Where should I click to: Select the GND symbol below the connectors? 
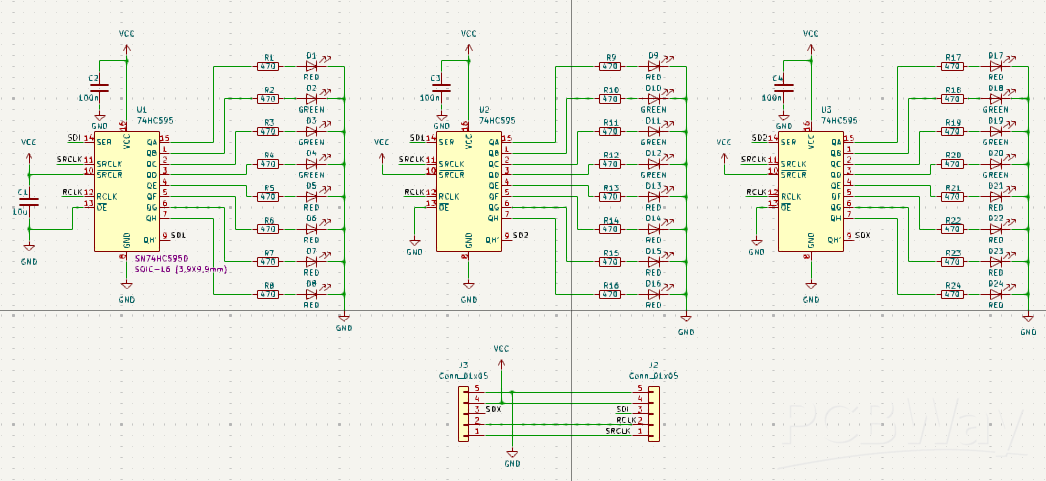[512, 457]
